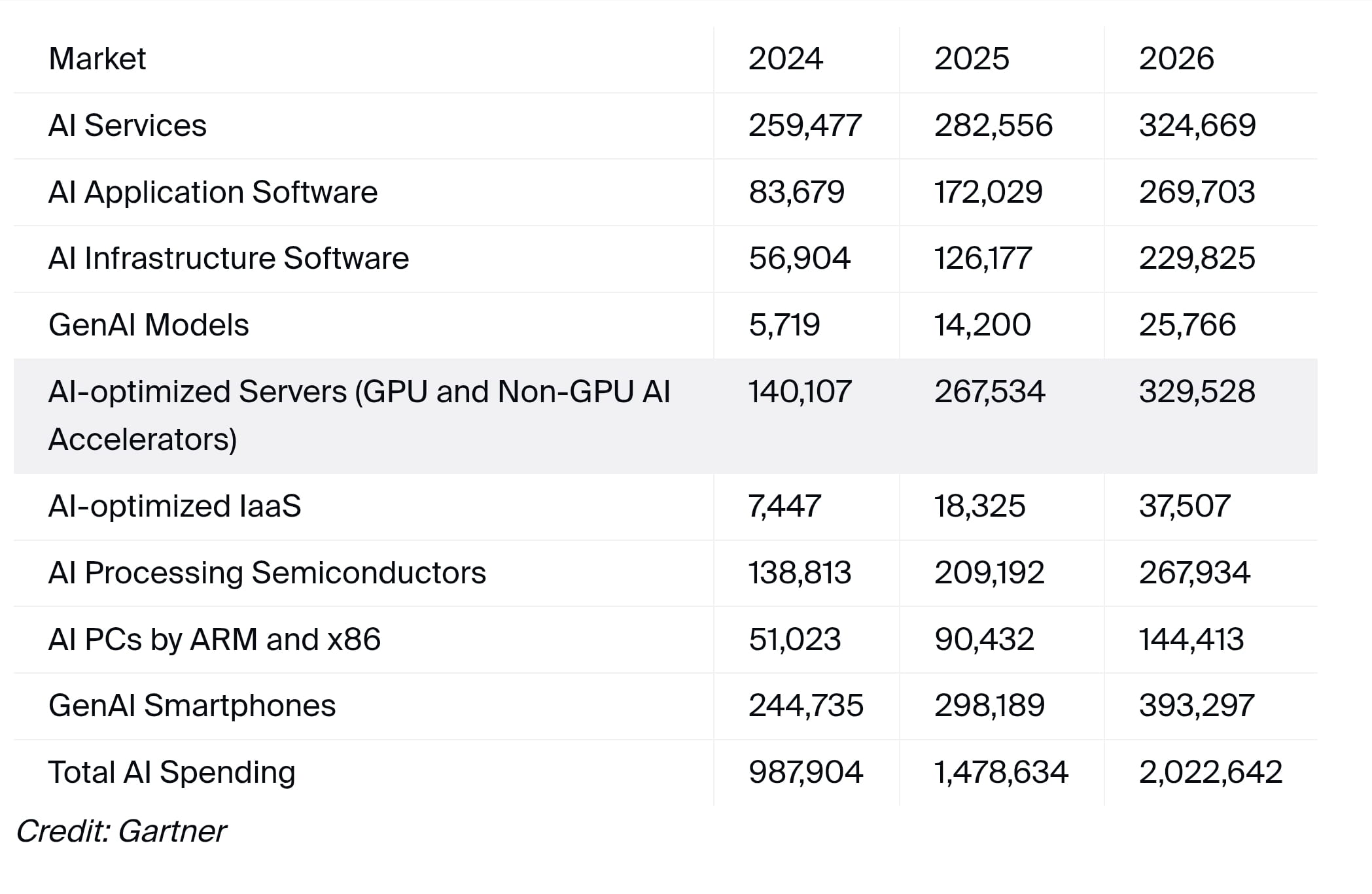Image resolution: width=1372 pixels, height=894 pixels.
Task: Select the 2026 GenAI Smartphones value 393,297
Action: tap(1197, 706)
